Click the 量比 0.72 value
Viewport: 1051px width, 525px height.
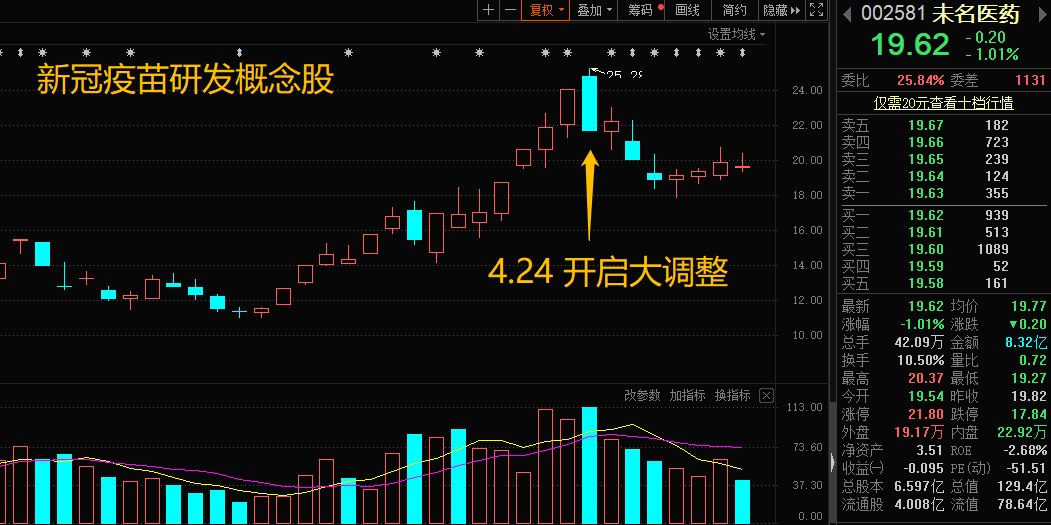[1032, 361]
